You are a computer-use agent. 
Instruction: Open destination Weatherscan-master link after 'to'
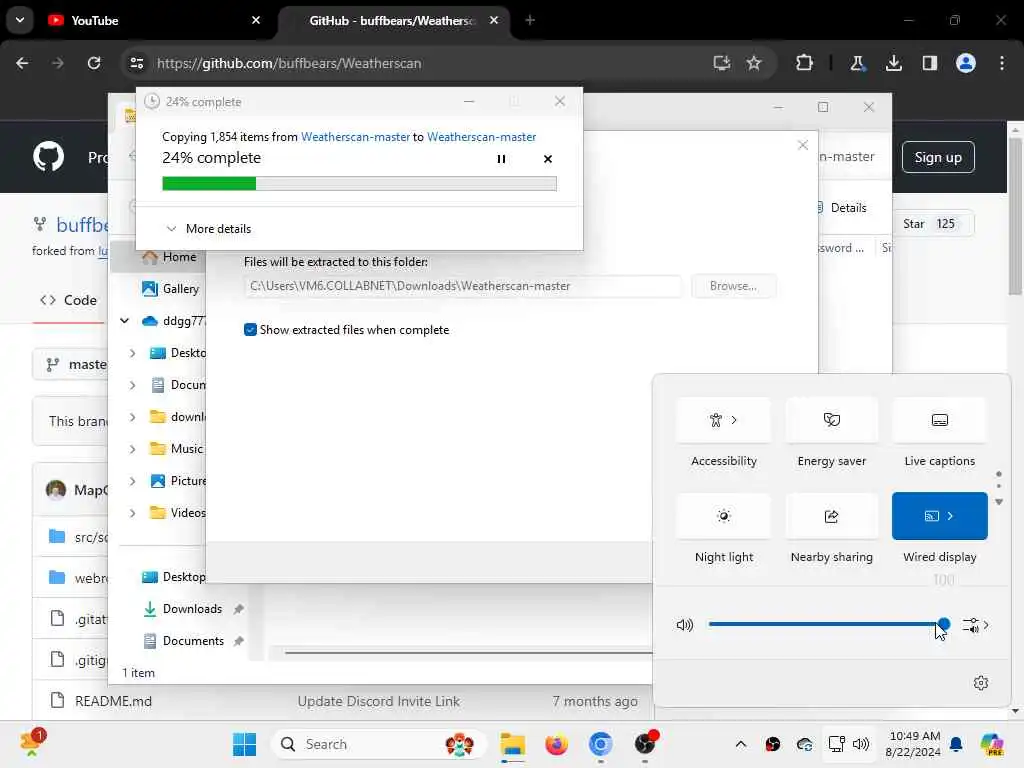[x=481, y=136]
